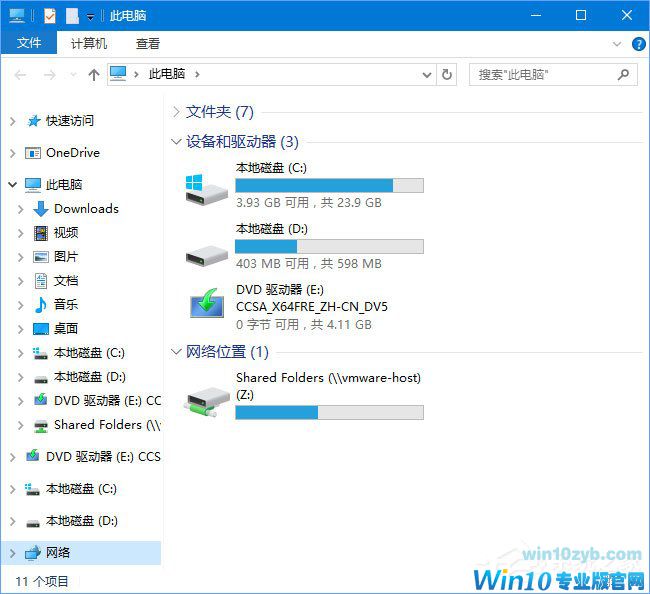Viewport: 650px width, 594px height.
Task: Click the Shared Folders network drive icon
Action: tap(207, 402)
